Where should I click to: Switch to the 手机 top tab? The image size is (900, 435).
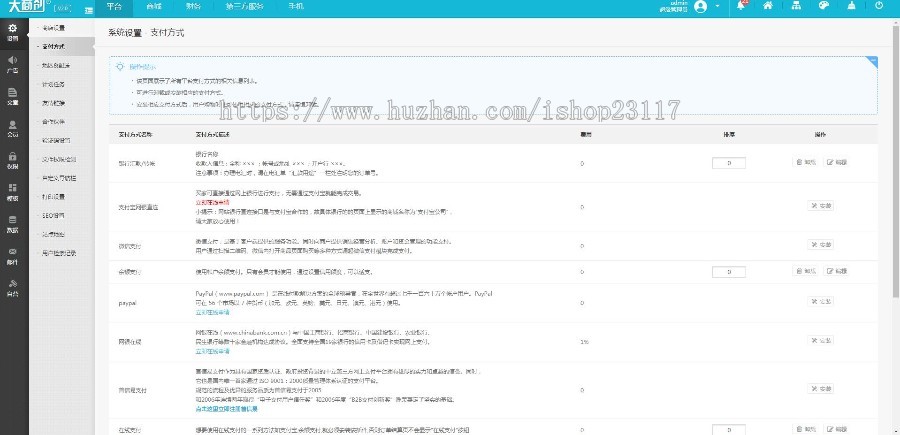click(296, 7)
